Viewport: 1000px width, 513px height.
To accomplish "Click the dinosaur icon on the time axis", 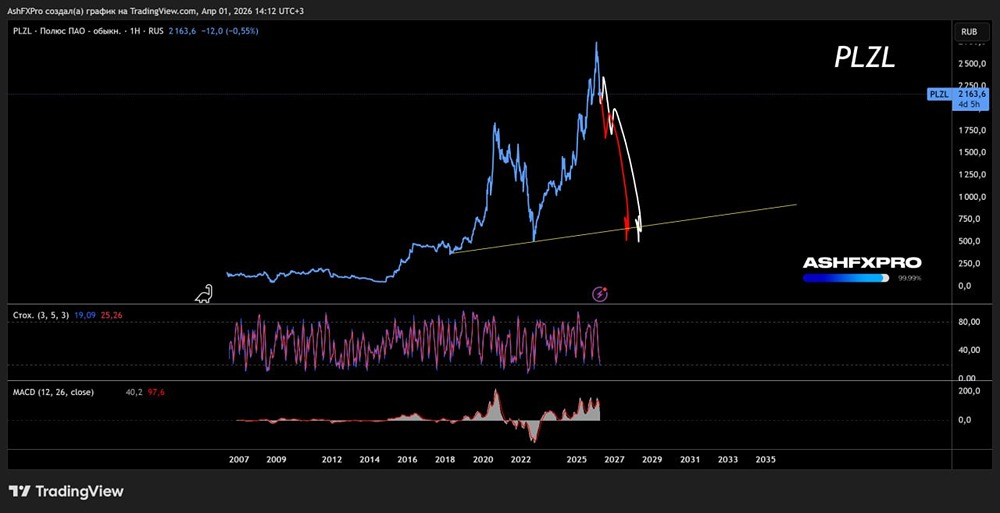I will (x=204, y=294).
